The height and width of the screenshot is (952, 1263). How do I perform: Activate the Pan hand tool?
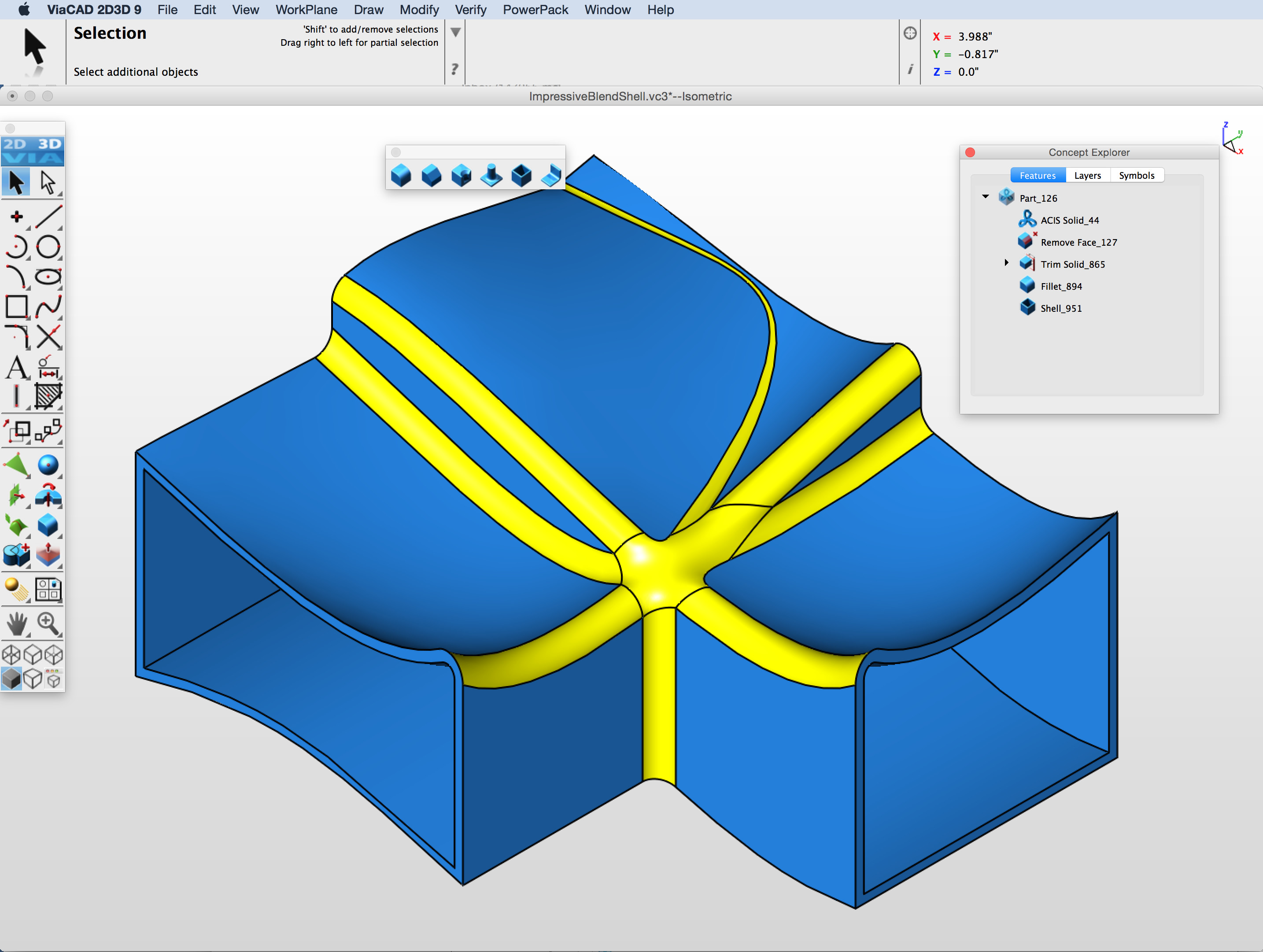tap(16, 624)
